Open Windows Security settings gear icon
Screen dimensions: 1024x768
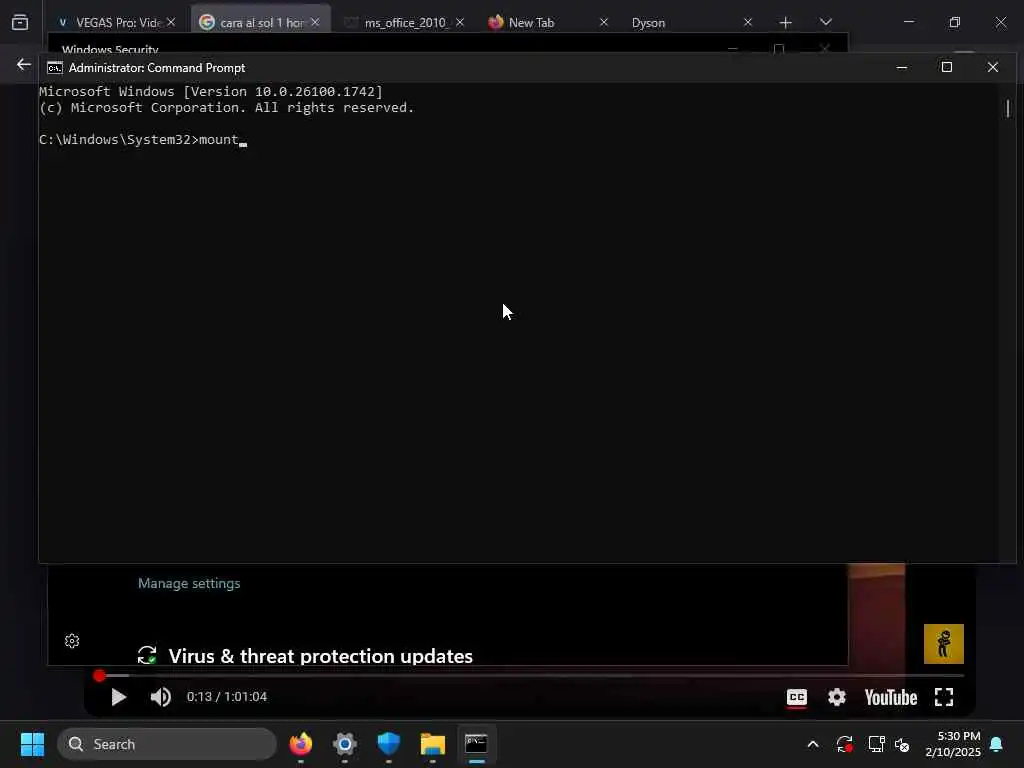pyautogui.click(x=72, y=641)
